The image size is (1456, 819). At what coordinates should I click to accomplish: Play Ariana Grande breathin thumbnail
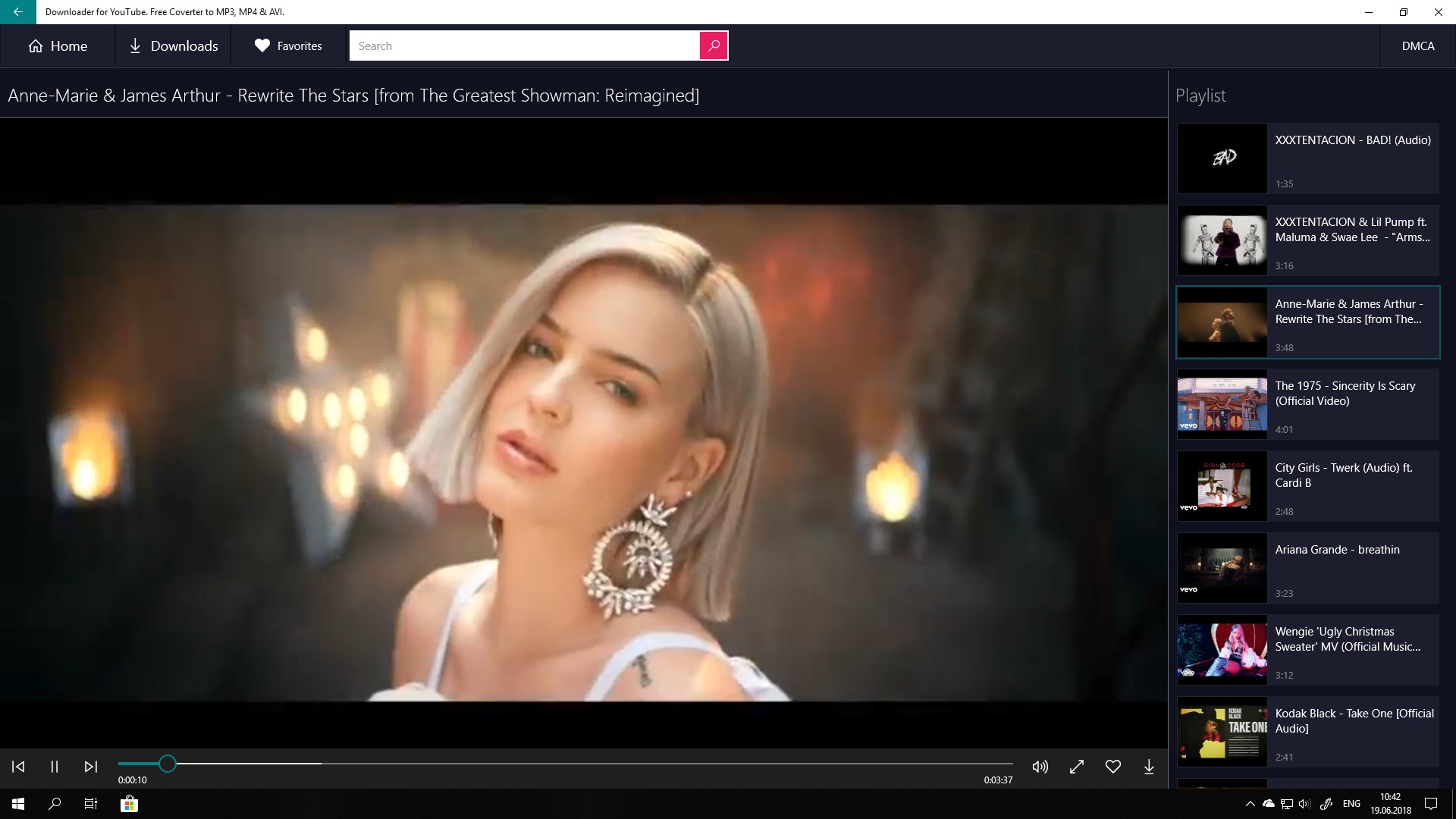[1222, 568]
